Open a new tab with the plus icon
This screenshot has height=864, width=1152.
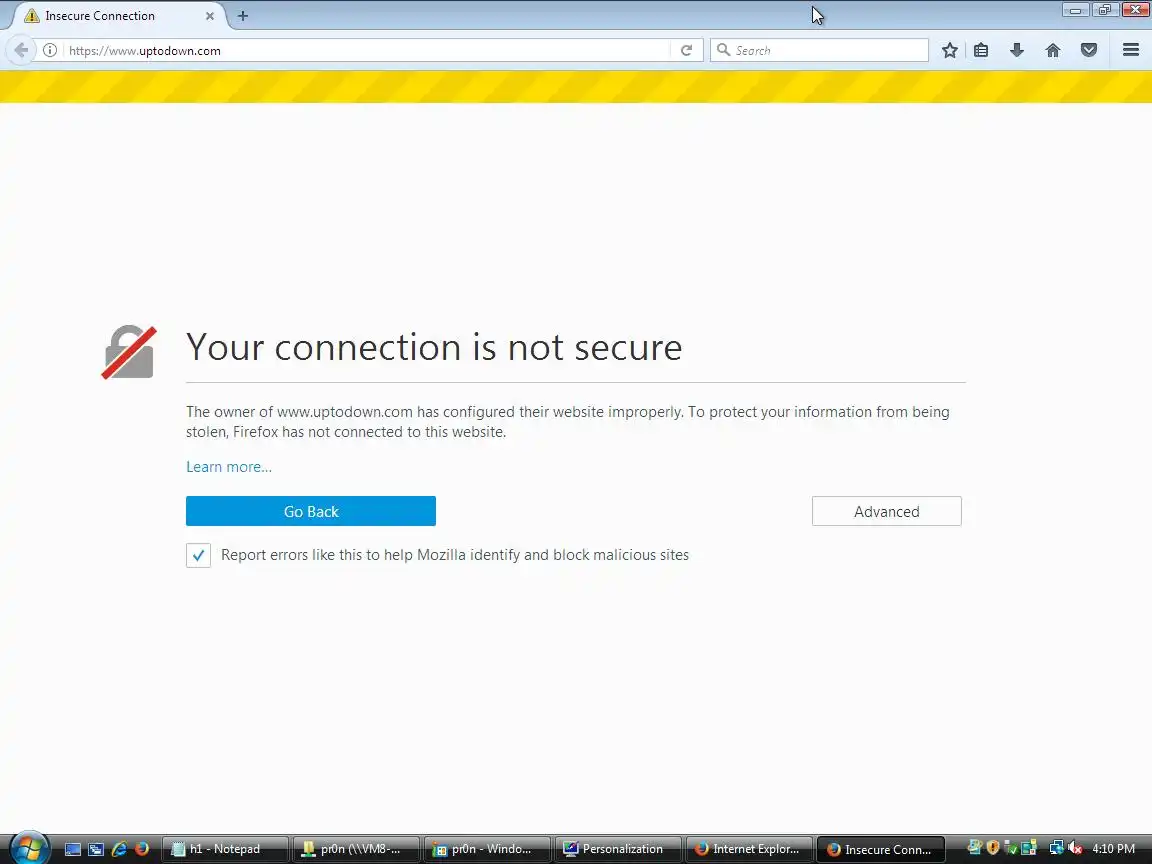[x=242, y=15]
